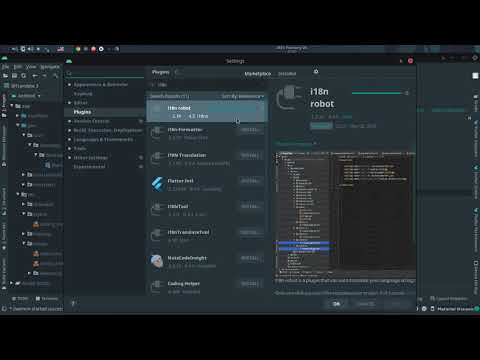
Task: Install the I18N Translation plugin
Action: click(x=250, y=155)
